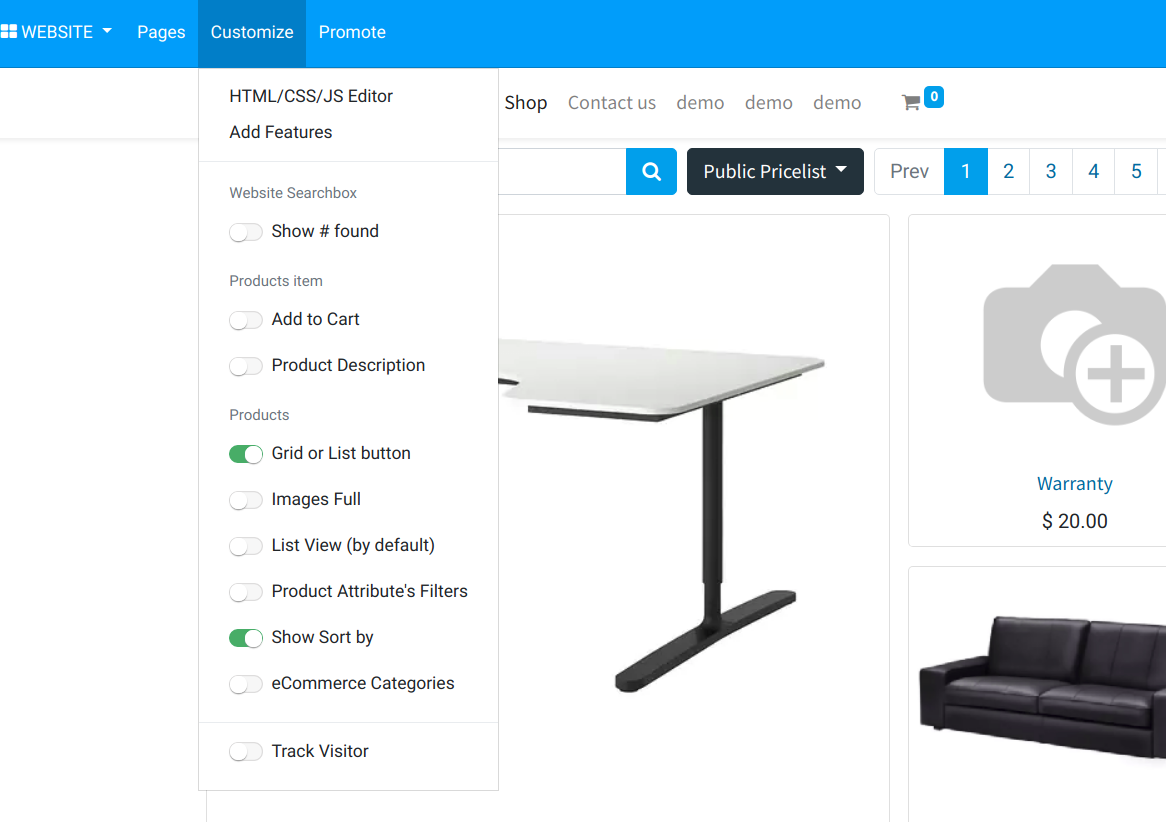Open the Contact us link

(x=611, y=103)
